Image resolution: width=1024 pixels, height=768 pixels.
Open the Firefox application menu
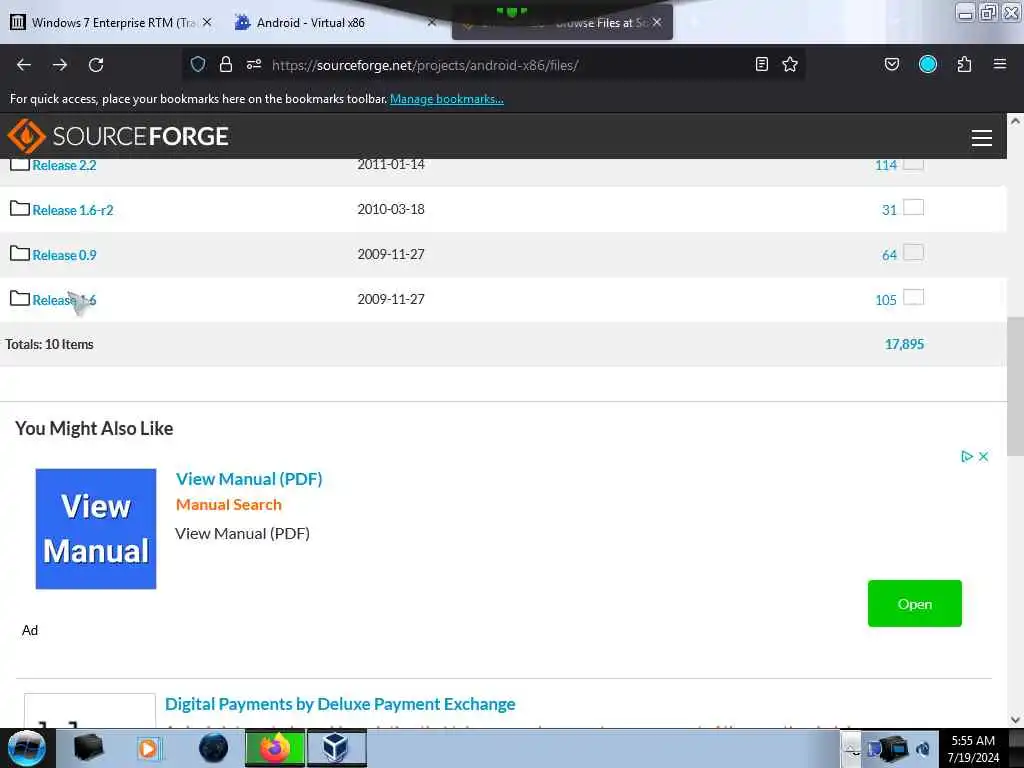[x=1000, y=64]
